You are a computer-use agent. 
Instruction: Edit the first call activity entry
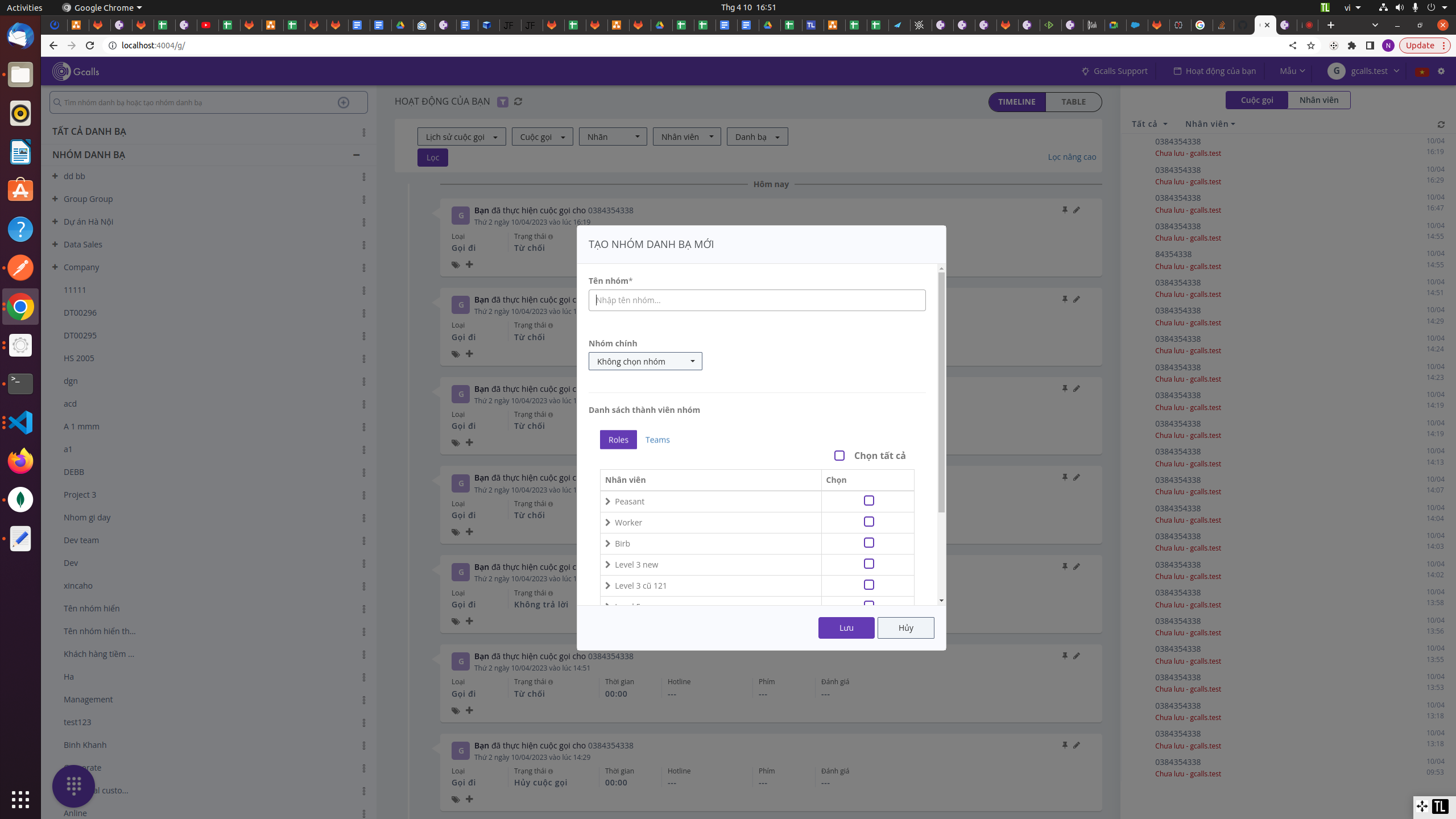(1077, 210)
